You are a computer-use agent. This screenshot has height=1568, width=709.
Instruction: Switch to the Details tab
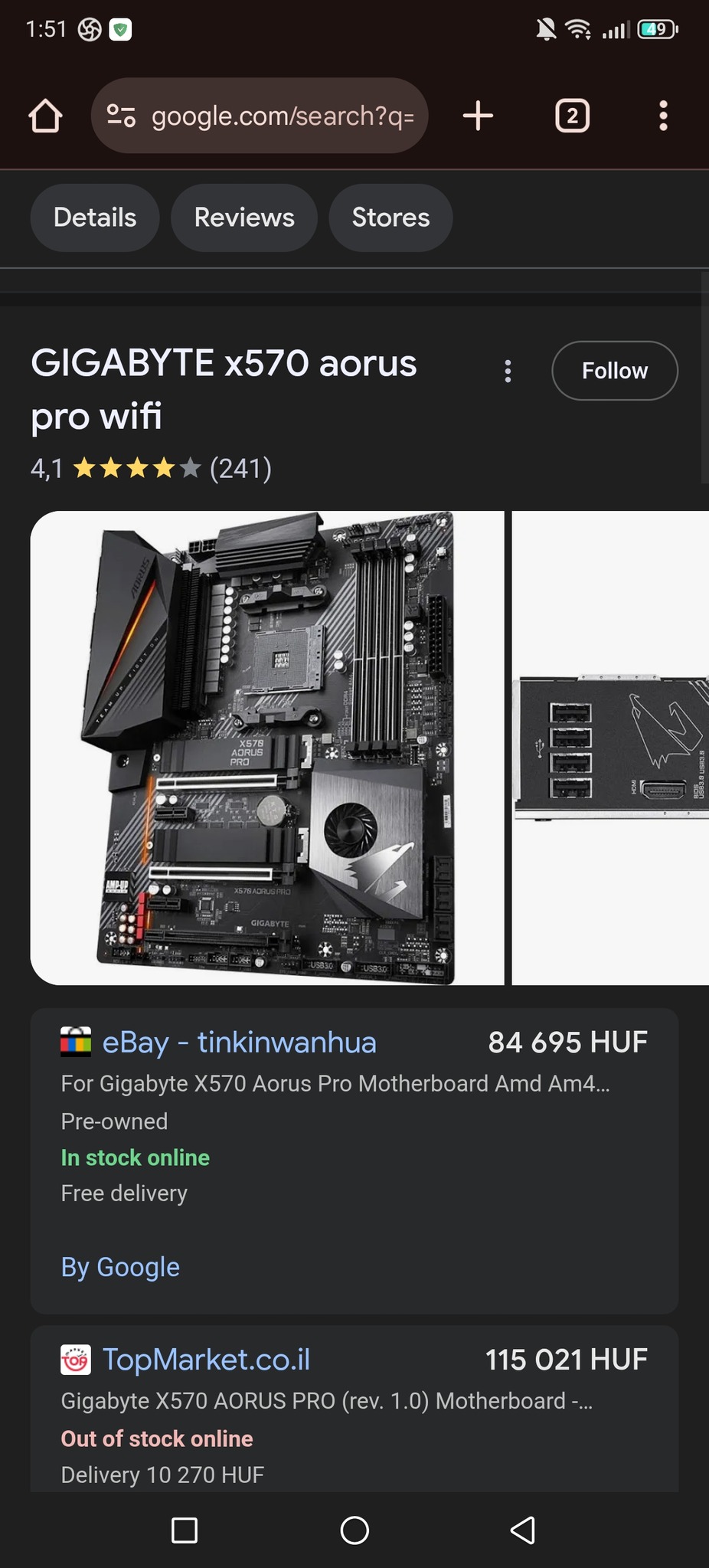95,218
